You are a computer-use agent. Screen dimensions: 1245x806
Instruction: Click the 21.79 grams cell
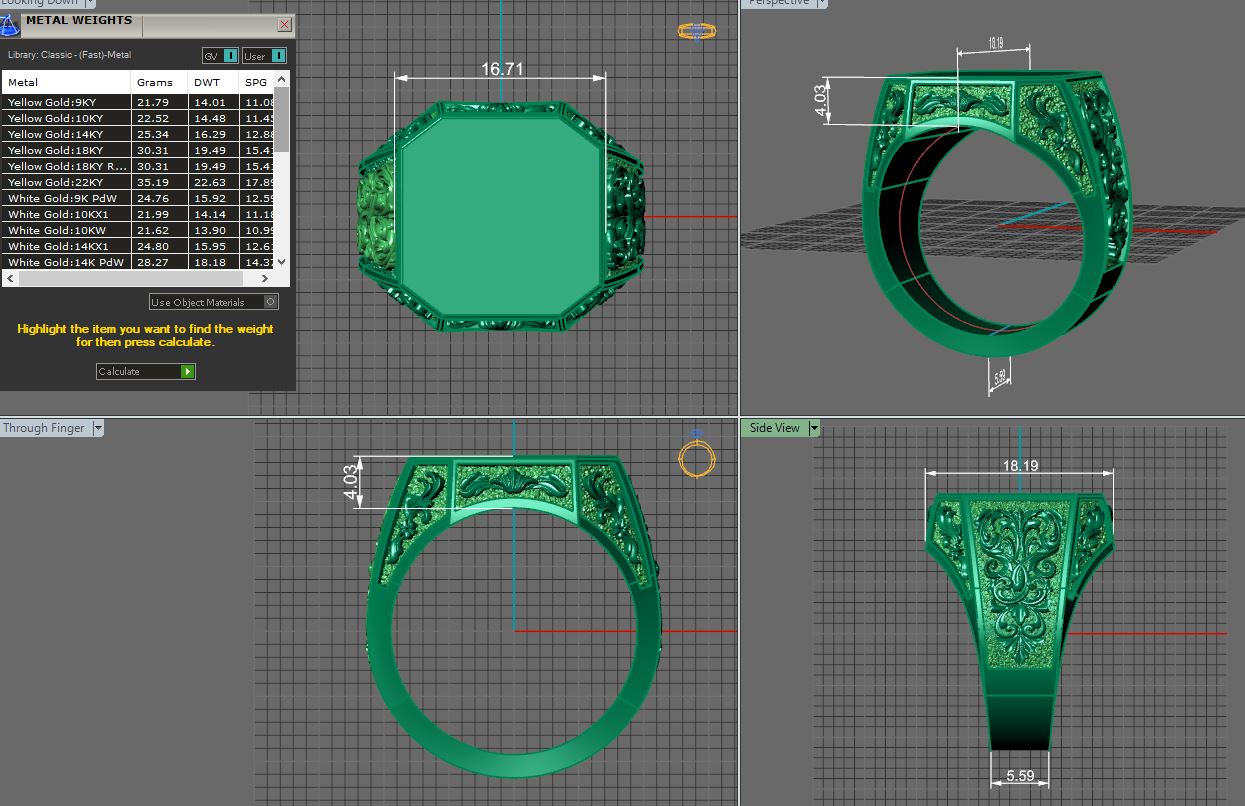point(160,102)
